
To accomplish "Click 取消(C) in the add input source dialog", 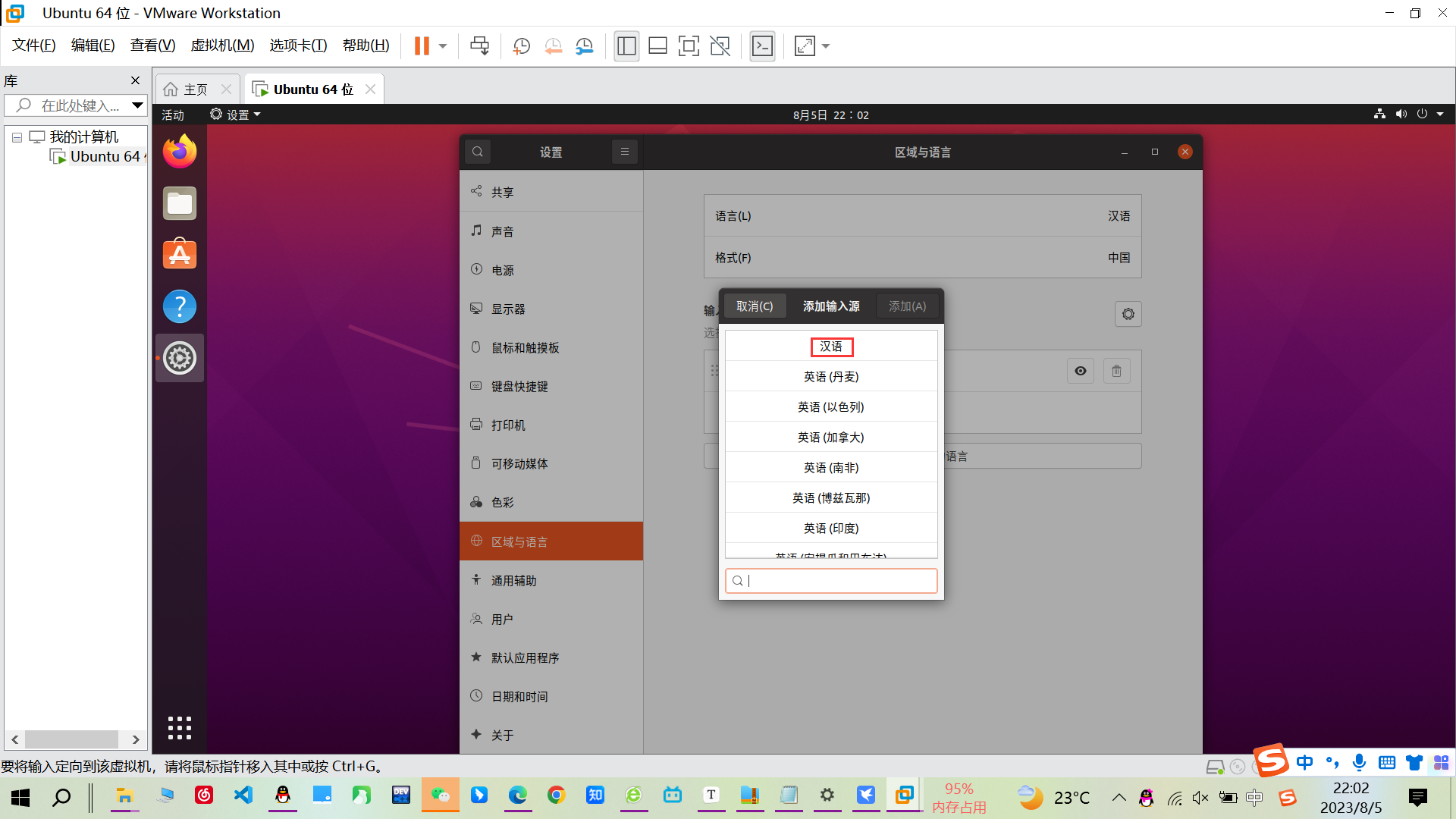I will point(755,306).
